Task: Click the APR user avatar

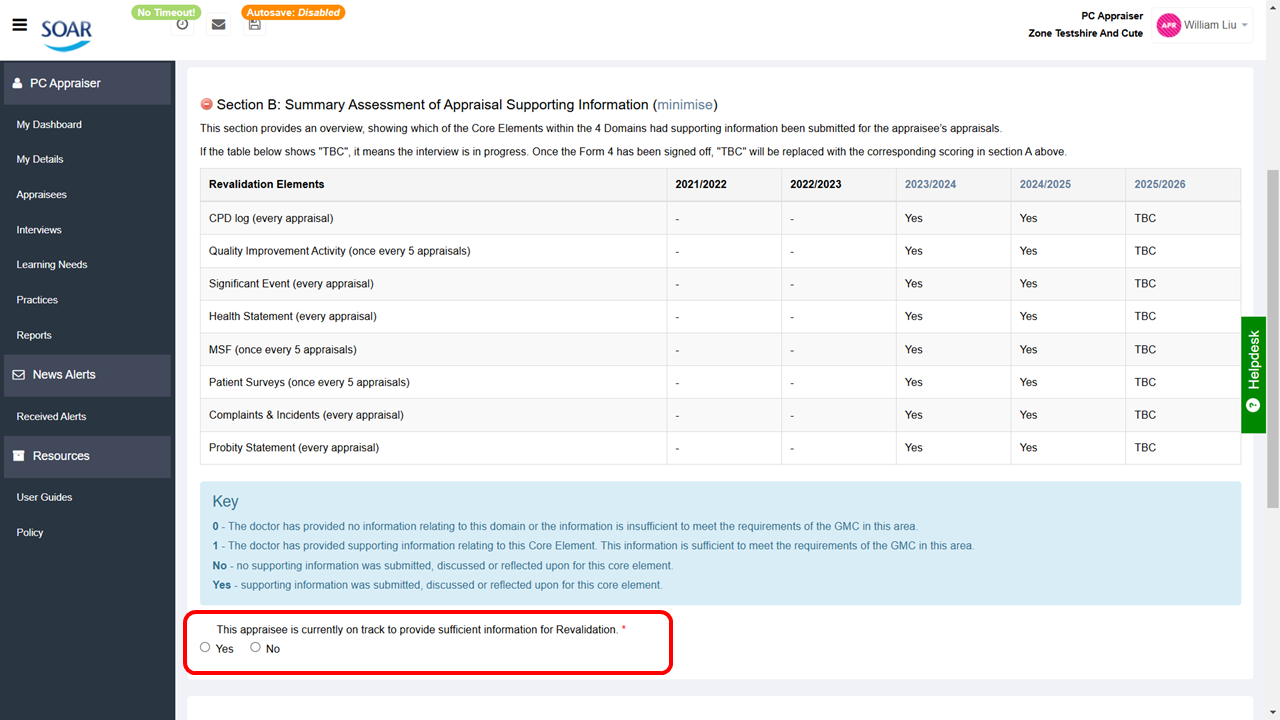Action: click(x=1168, y=25)
